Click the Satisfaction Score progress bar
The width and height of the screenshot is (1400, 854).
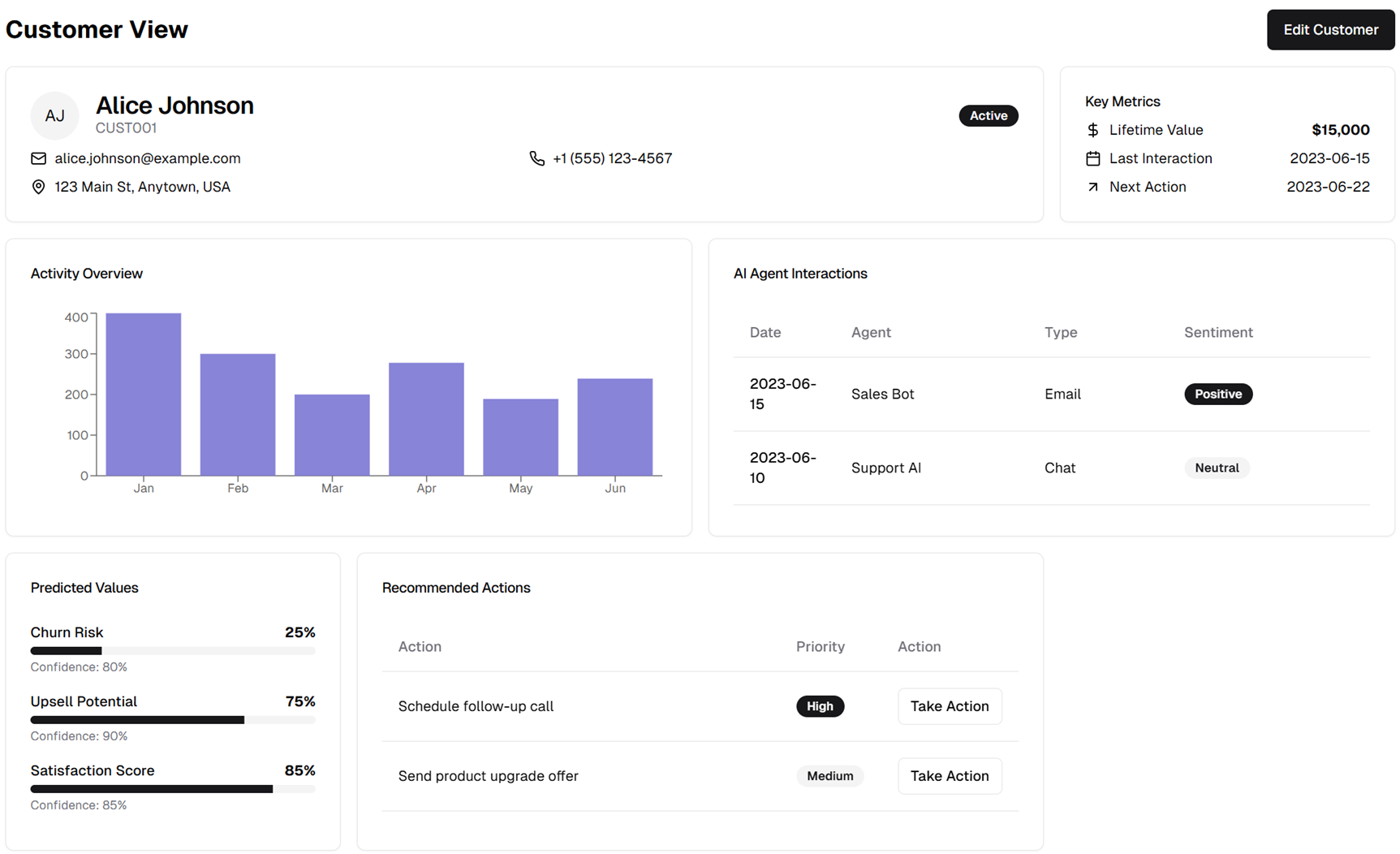point(172,789)
